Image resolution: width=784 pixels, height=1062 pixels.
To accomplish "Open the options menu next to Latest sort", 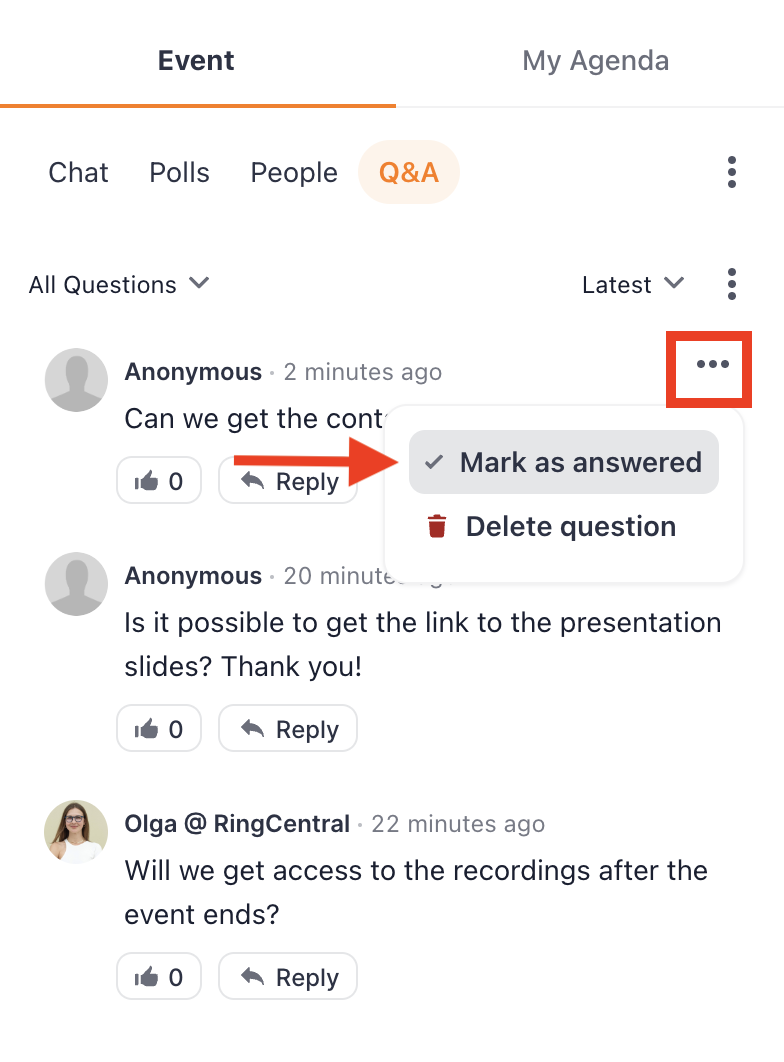I will [x=731, y=284].
